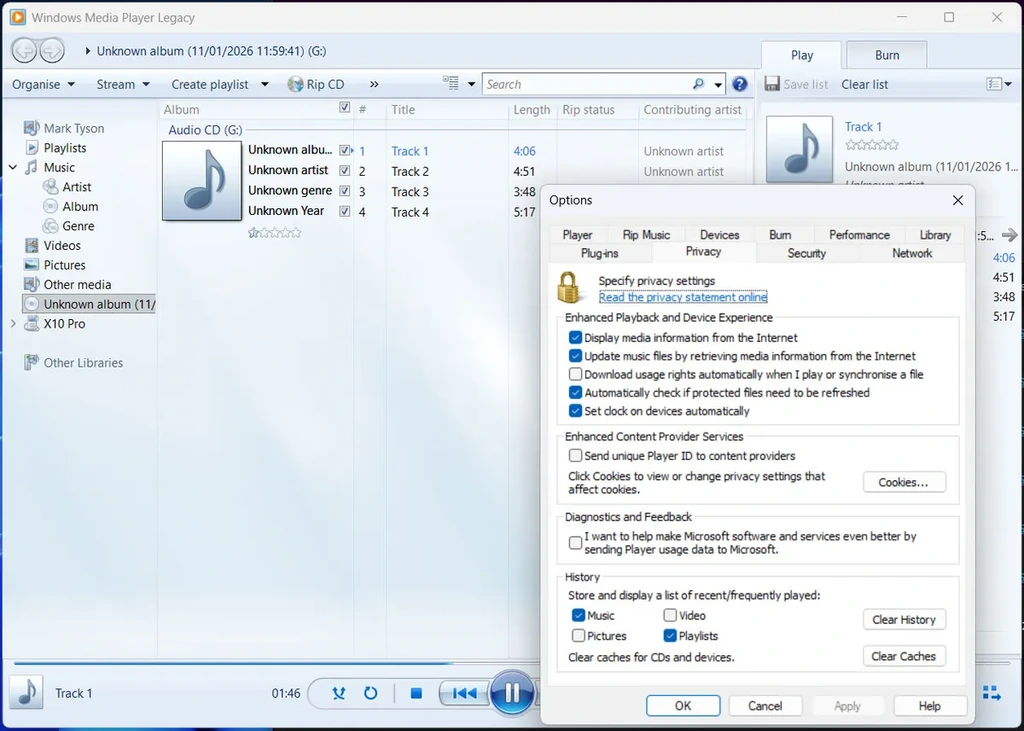Viewport: 1024px width, 731px height.
Task: Pause the current track
Action: click(x=512, y=693)
